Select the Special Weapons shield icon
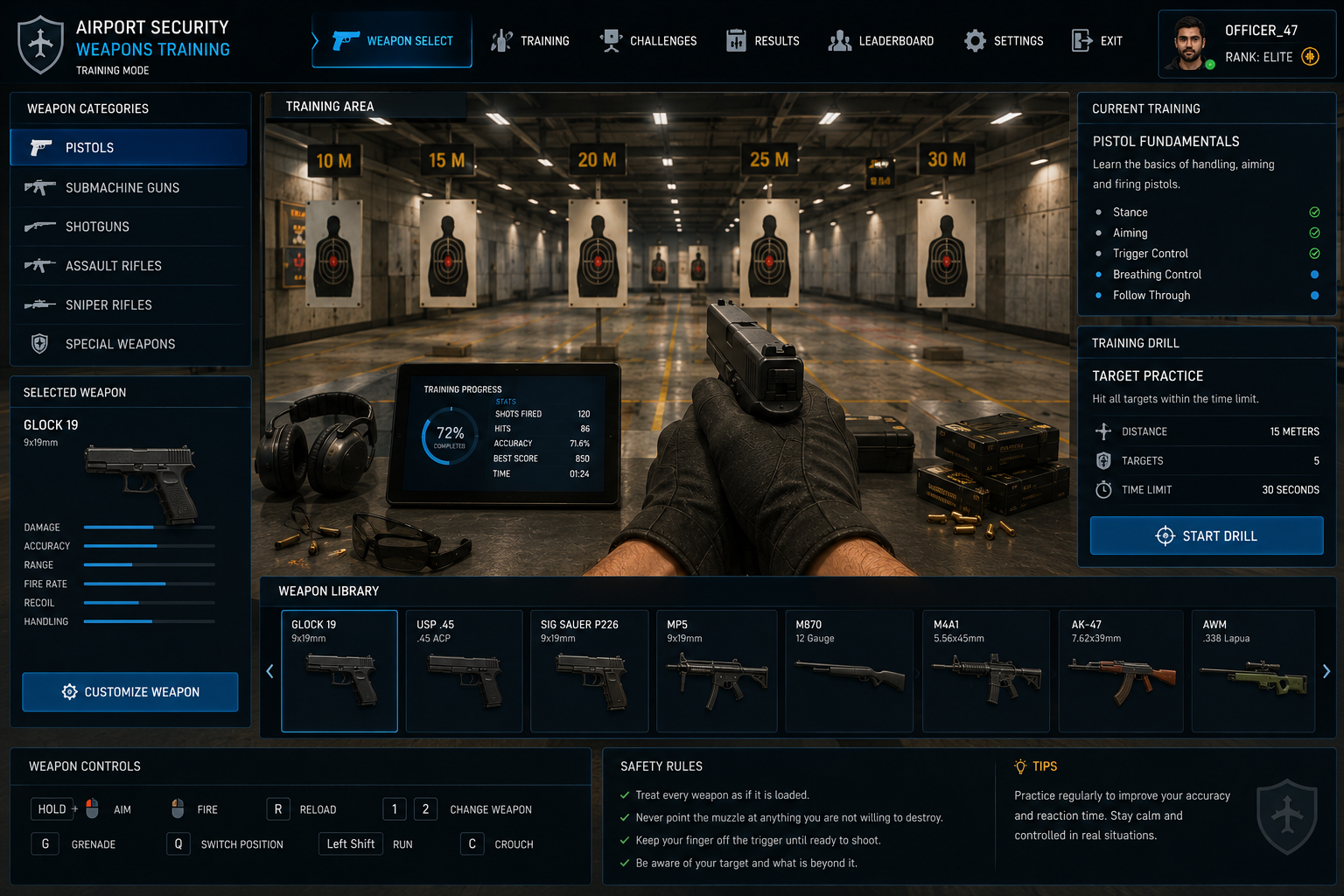 click(x=40, y=344)
